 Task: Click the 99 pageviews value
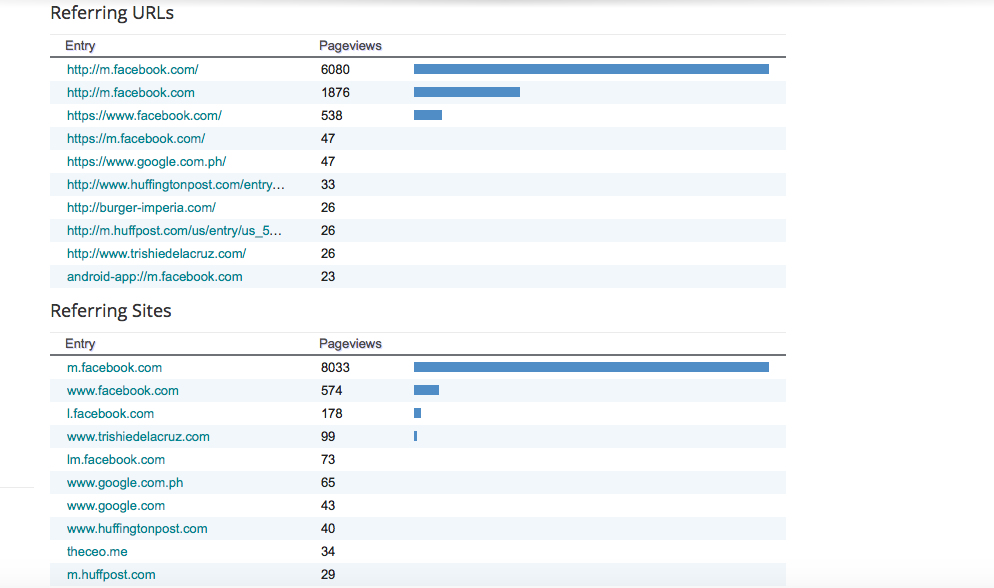pos(328,437)
